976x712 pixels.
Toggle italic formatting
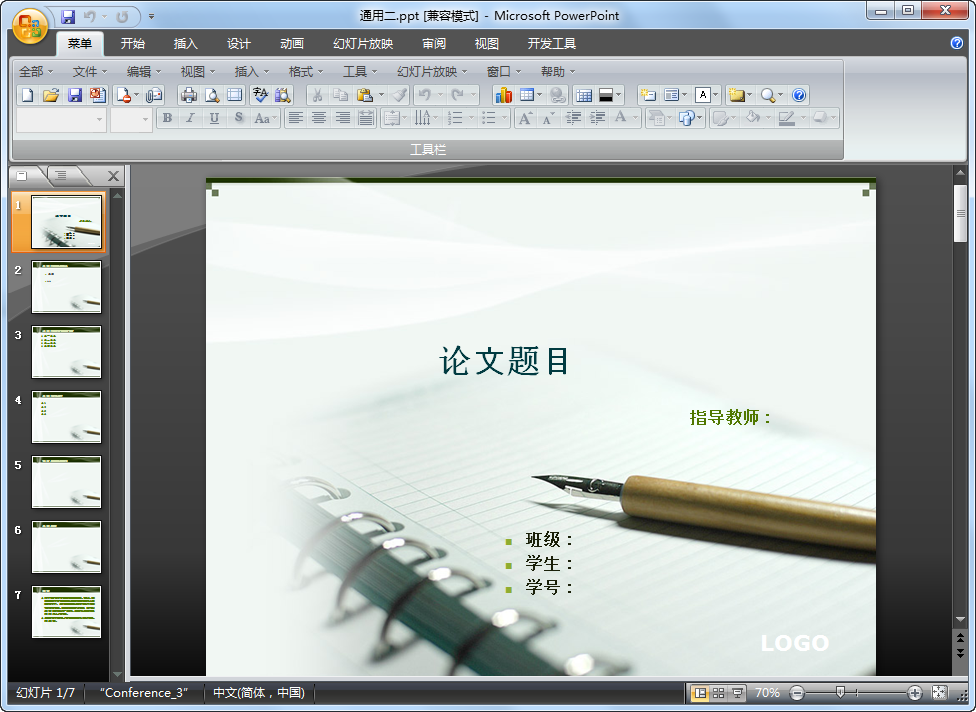point(190,118)
